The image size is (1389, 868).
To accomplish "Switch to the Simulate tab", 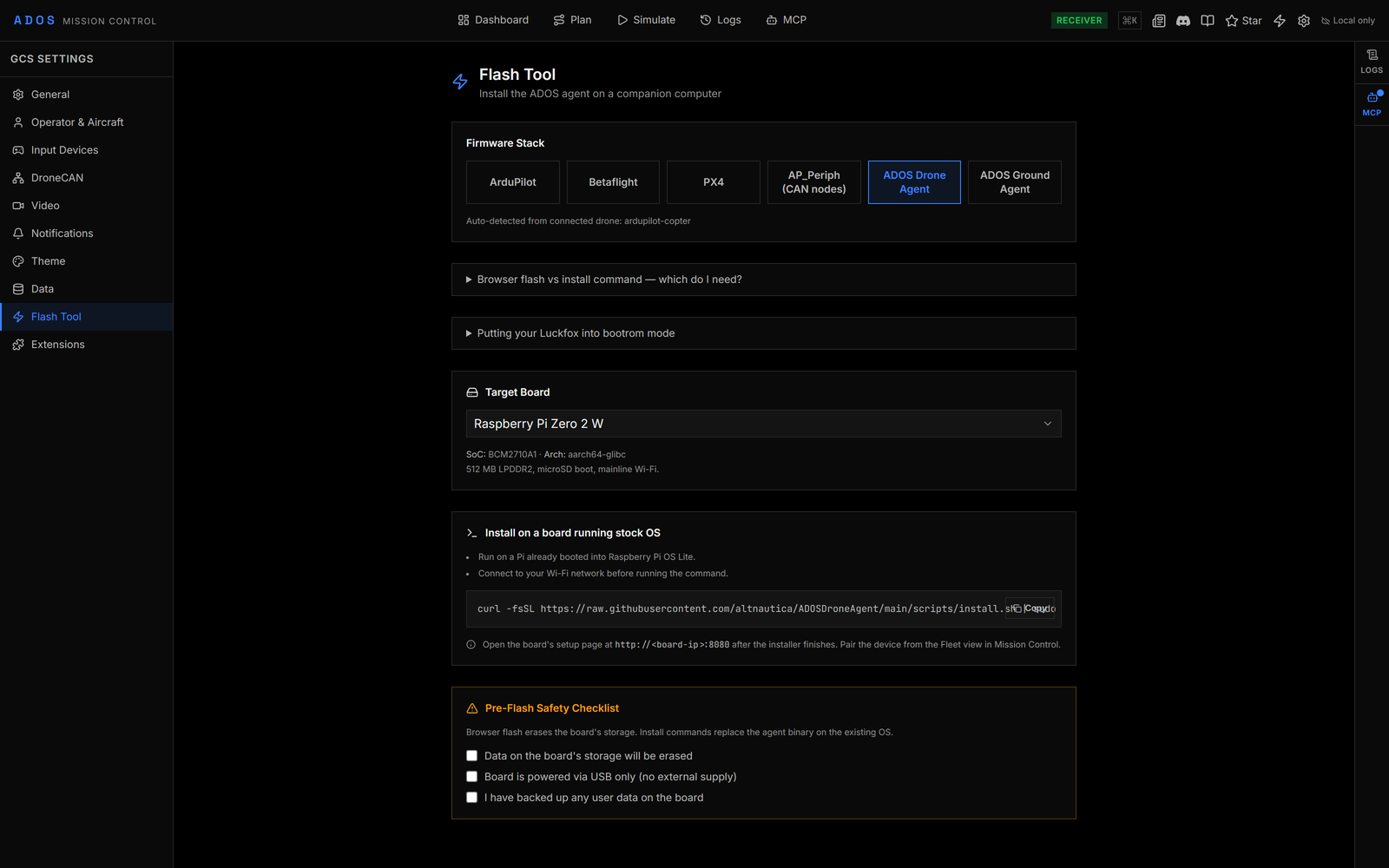I will [646, 20].
